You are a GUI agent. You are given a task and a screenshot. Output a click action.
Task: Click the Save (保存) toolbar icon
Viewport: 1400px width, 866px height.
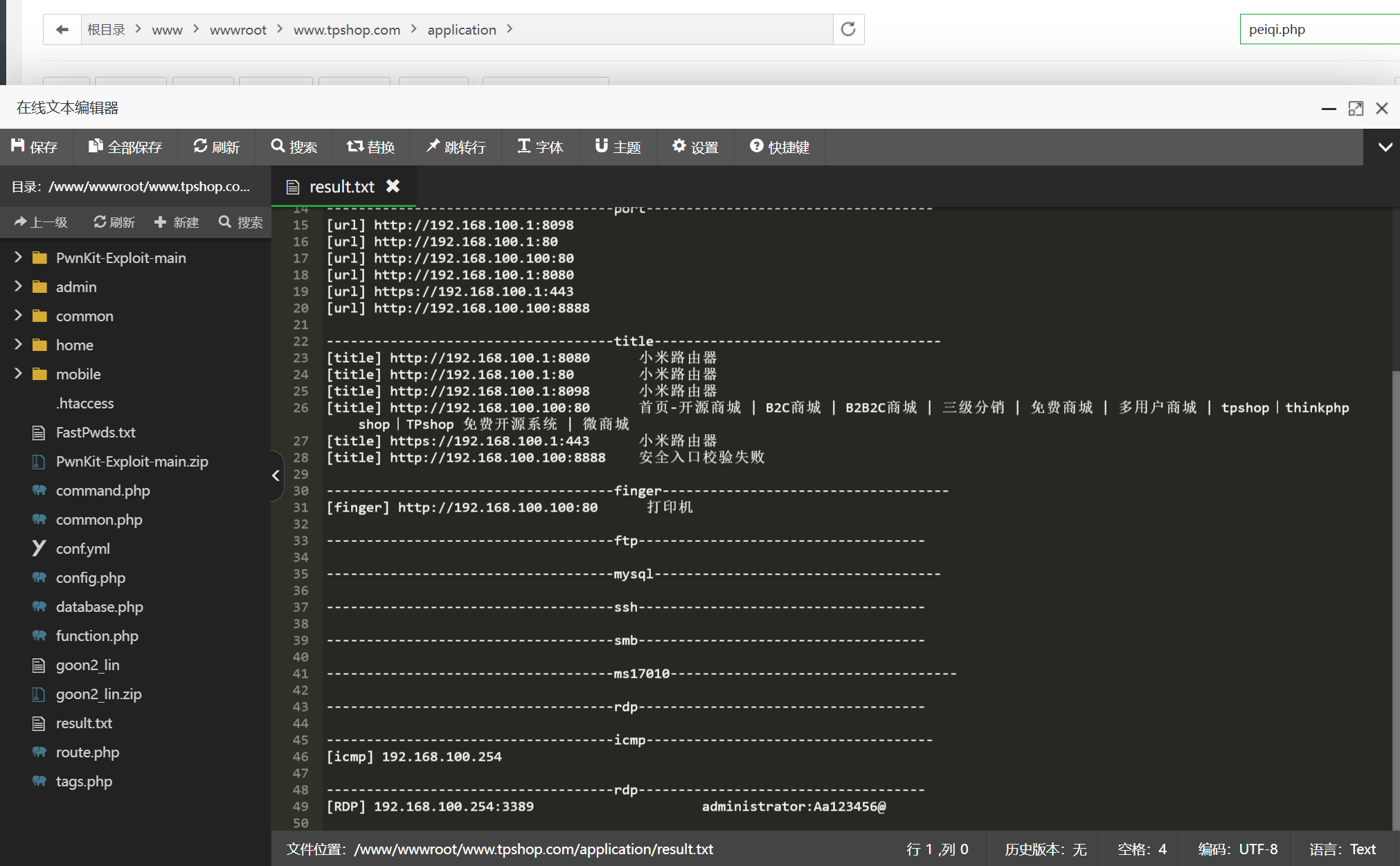click(x=19, y=146)
